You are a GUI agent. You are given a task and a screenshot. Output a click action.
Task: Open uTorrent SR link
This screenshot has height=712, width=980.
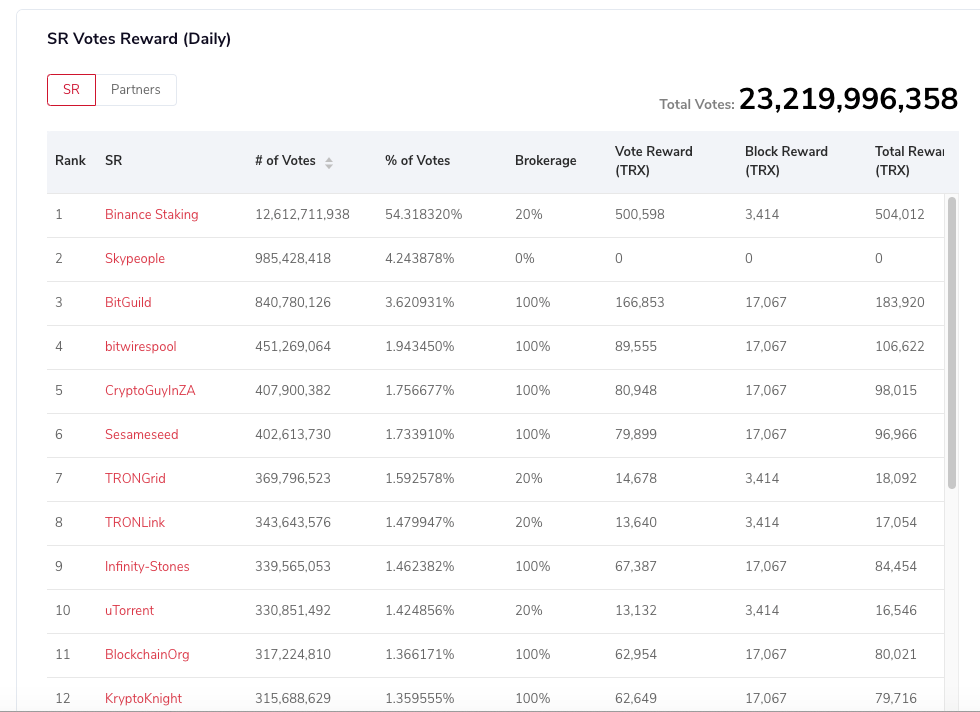click(129, 610)
